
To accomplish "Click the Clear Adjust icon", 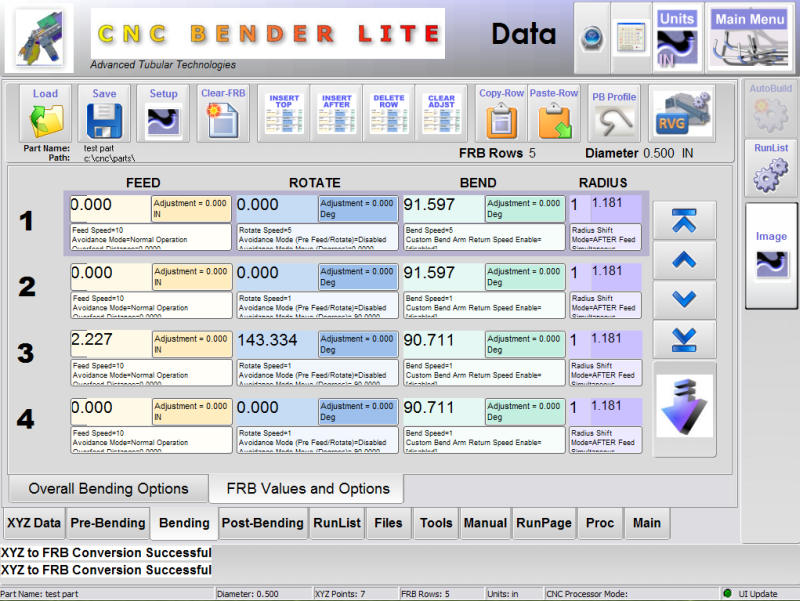I will (441, 113).
